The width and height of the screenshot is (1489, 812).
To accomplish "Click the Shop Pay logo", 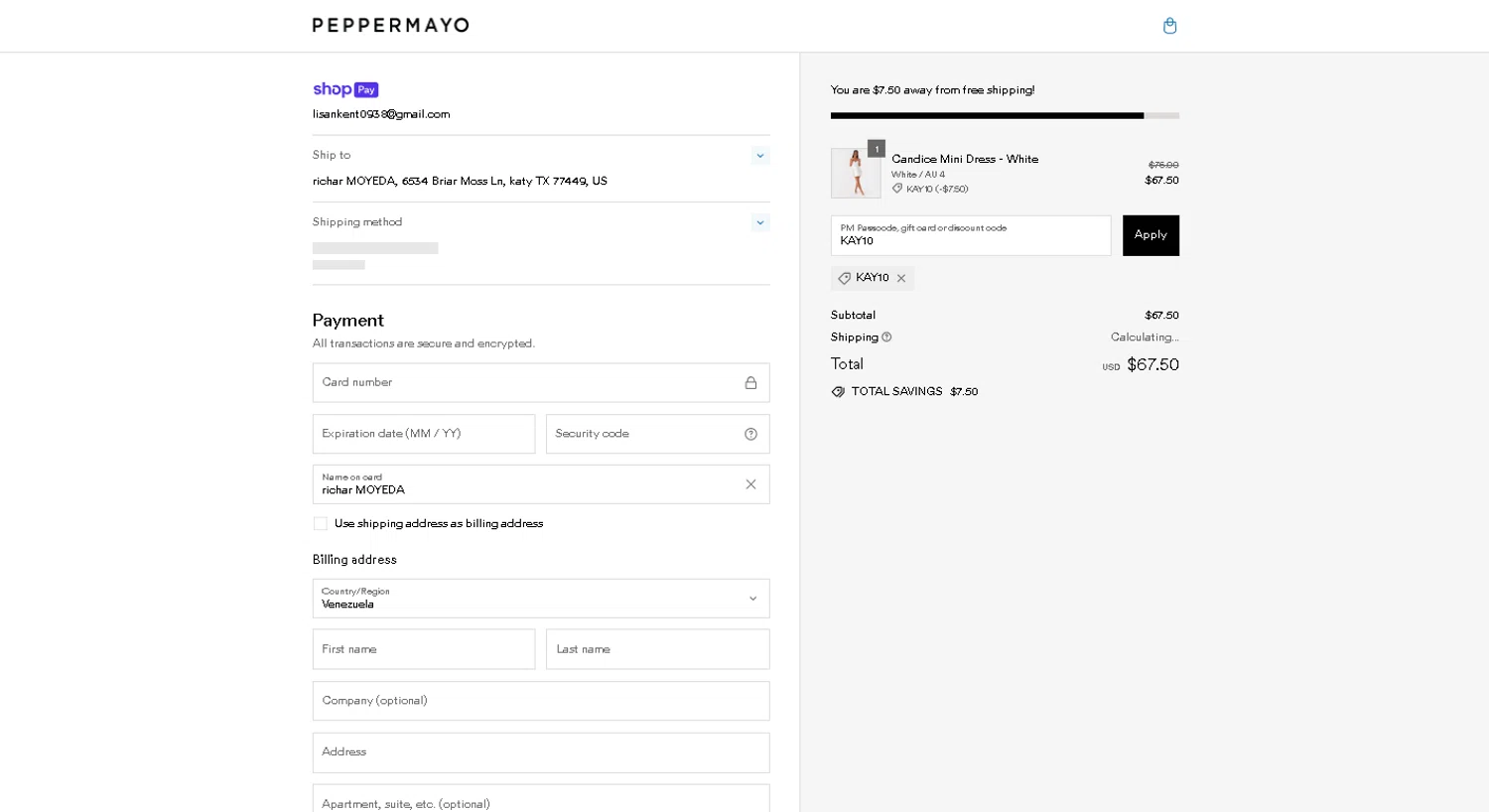I will pos(345,89).
